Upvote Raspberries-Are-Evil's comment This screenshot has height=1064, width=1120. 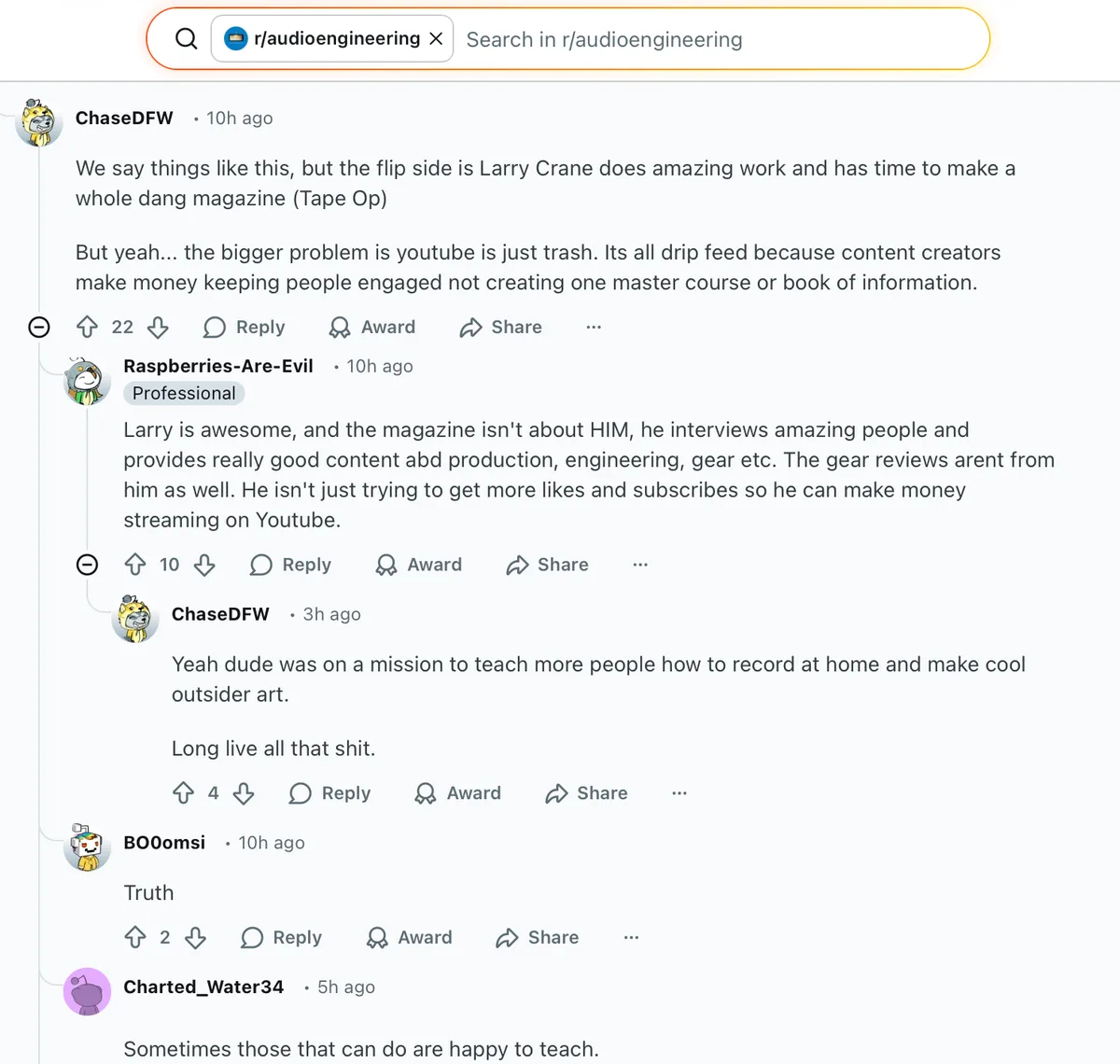click(x=135, y=565)
